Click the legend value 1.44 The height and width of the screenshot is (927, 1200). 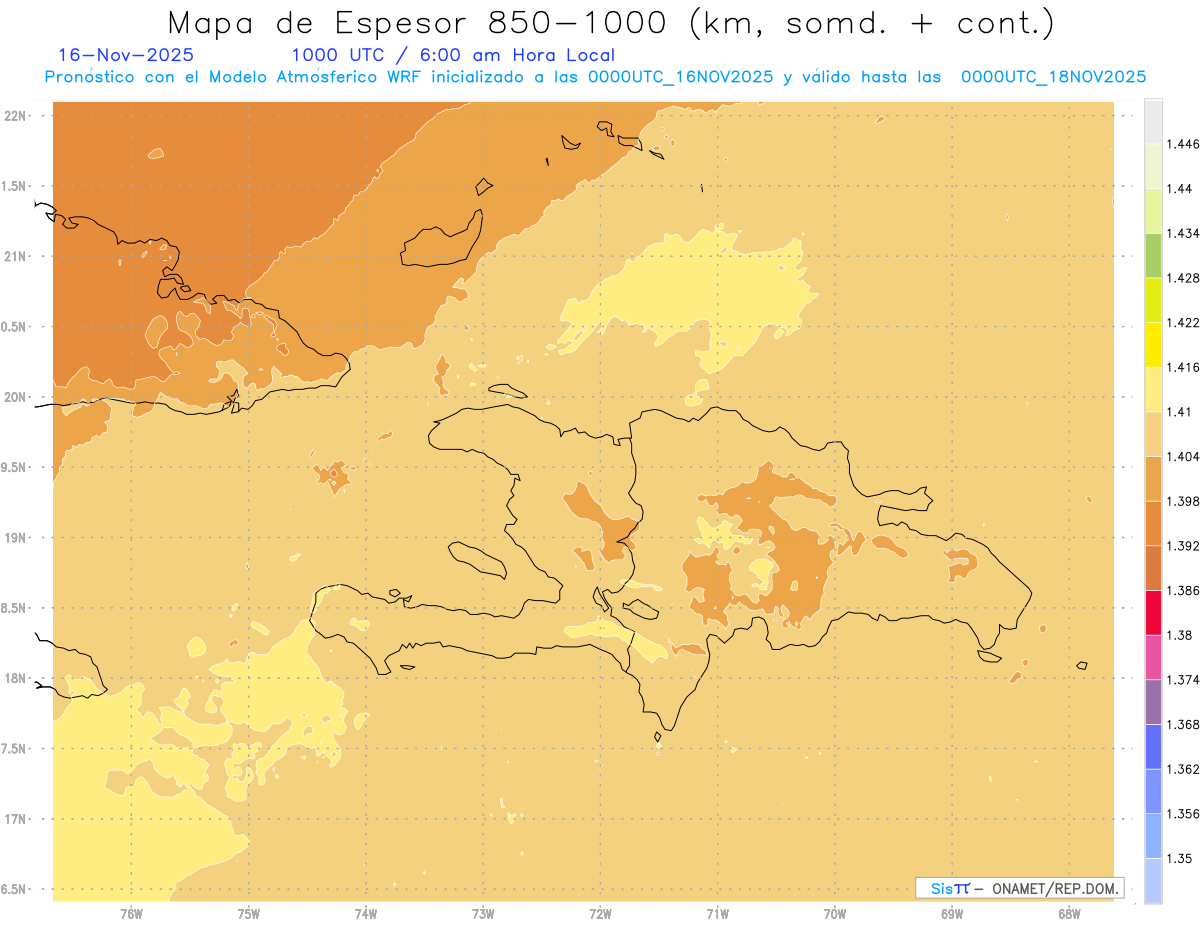click(1180, 189)
